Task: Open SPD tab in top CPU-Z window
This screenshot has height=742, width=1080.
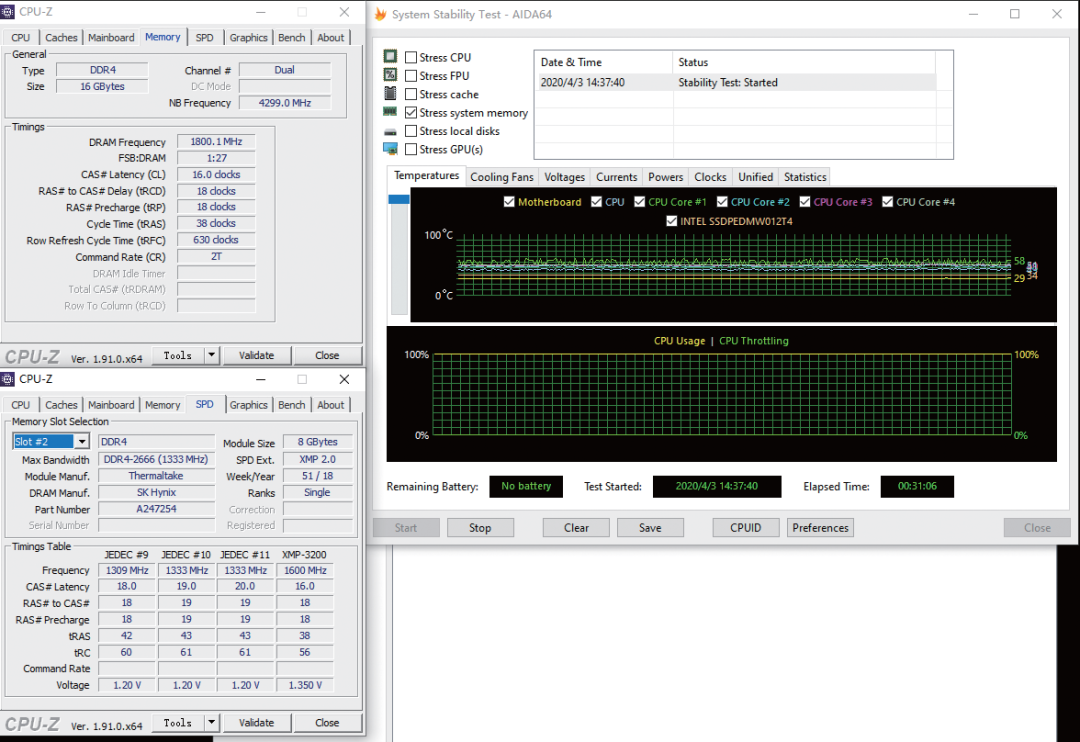Action: pos(205,38)
